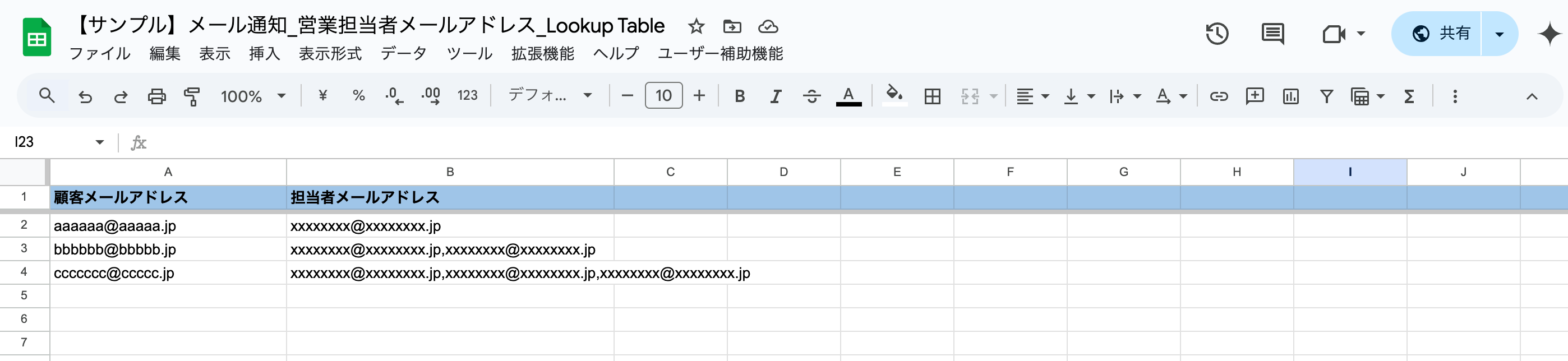Collapse the menus with chevron
Viewport: 1568px width, 361px height.
[1532, 96]
